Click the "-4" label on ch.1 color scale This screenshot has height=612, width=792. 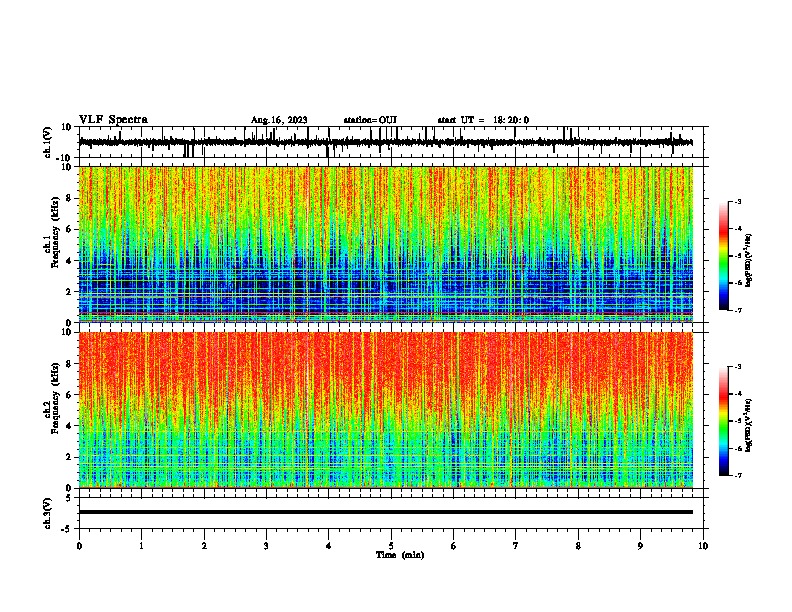point(738,229)
